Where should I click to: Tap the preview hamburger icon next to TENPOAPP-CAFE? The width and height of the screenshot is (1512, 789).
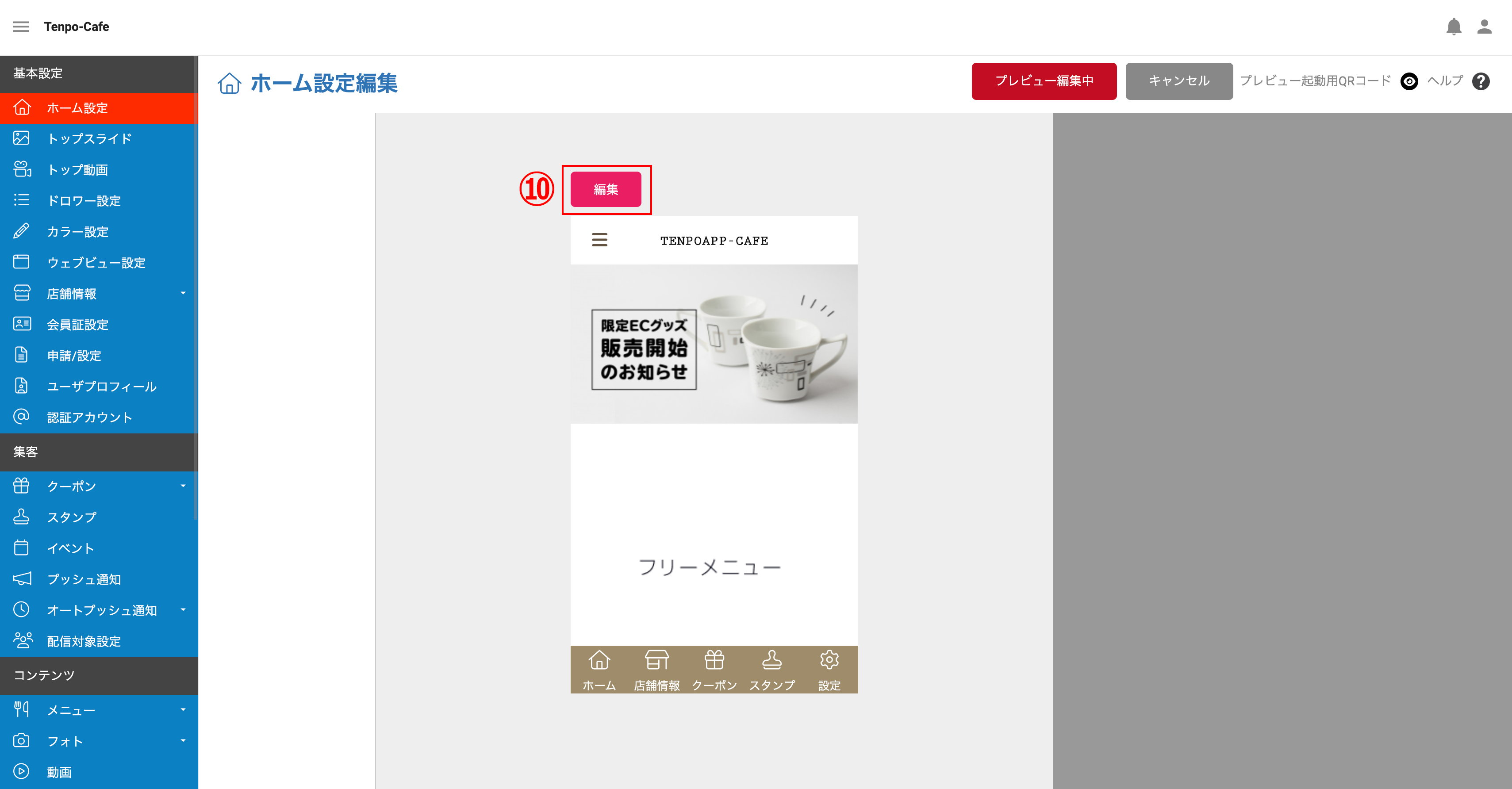599,240
